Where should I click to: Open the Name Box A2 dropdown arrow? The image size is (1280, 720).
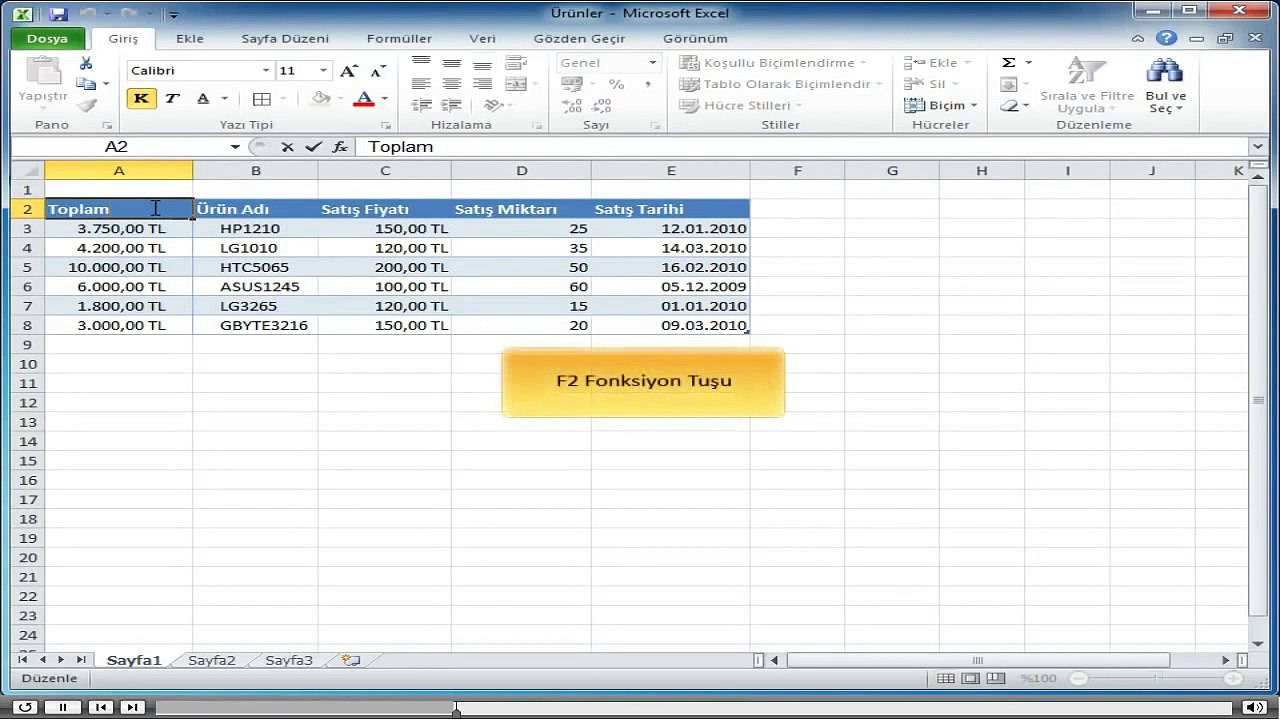[235, 147]
